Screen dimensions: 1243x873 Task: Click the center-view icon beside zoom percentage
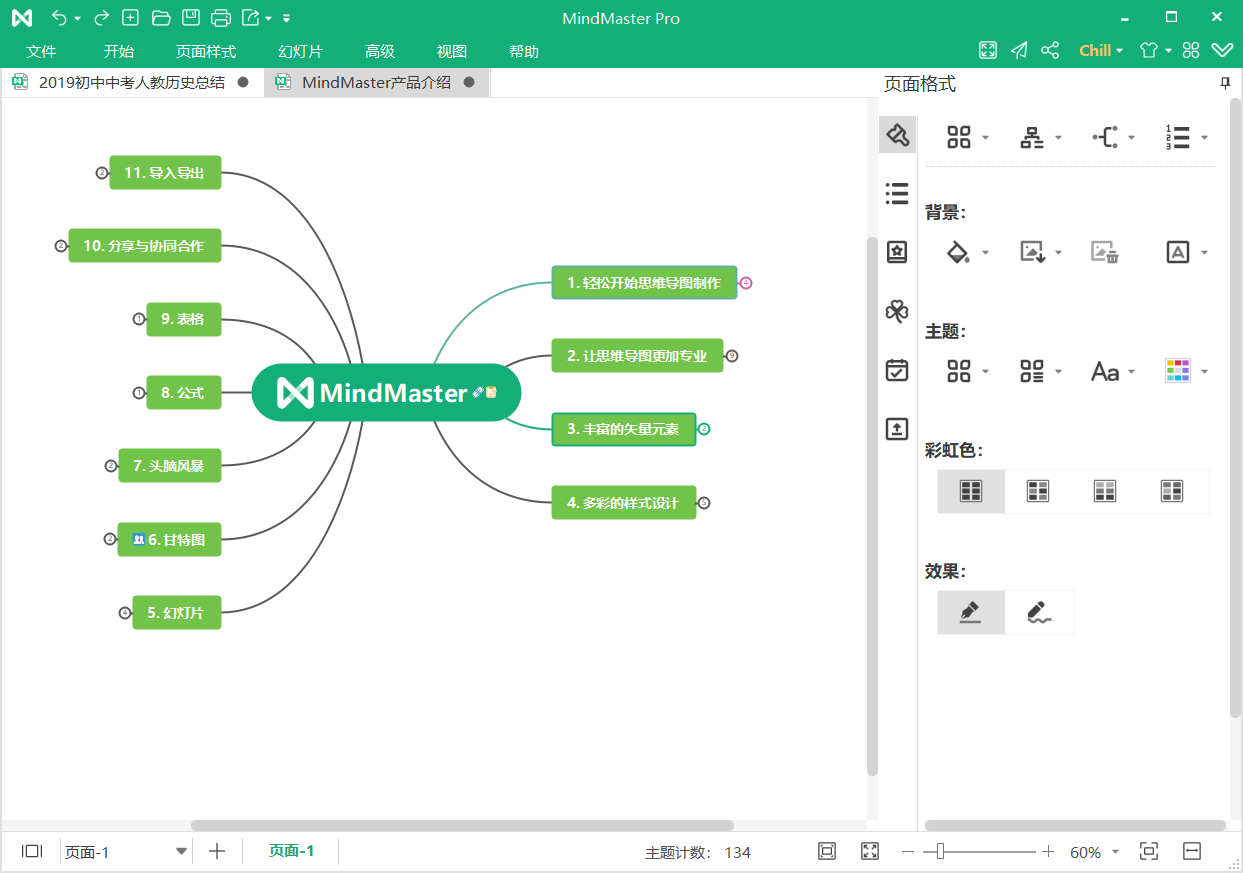click(1149, 851)
